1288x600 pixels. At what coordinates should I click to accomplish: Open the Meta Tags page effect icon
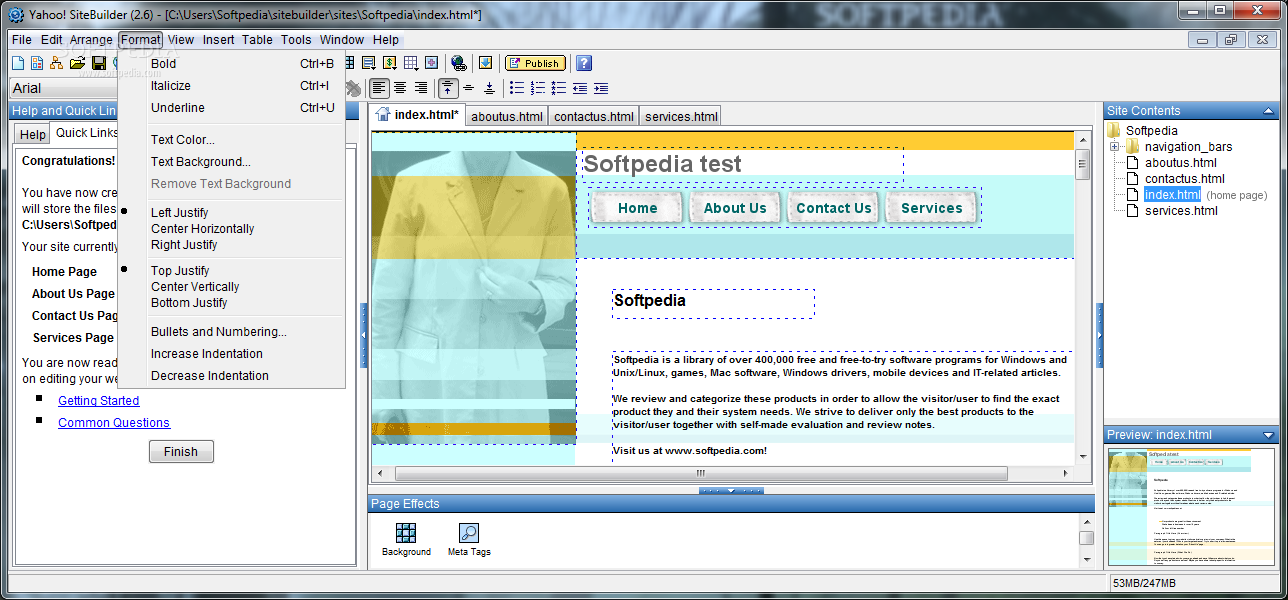(x=469, y=533)
